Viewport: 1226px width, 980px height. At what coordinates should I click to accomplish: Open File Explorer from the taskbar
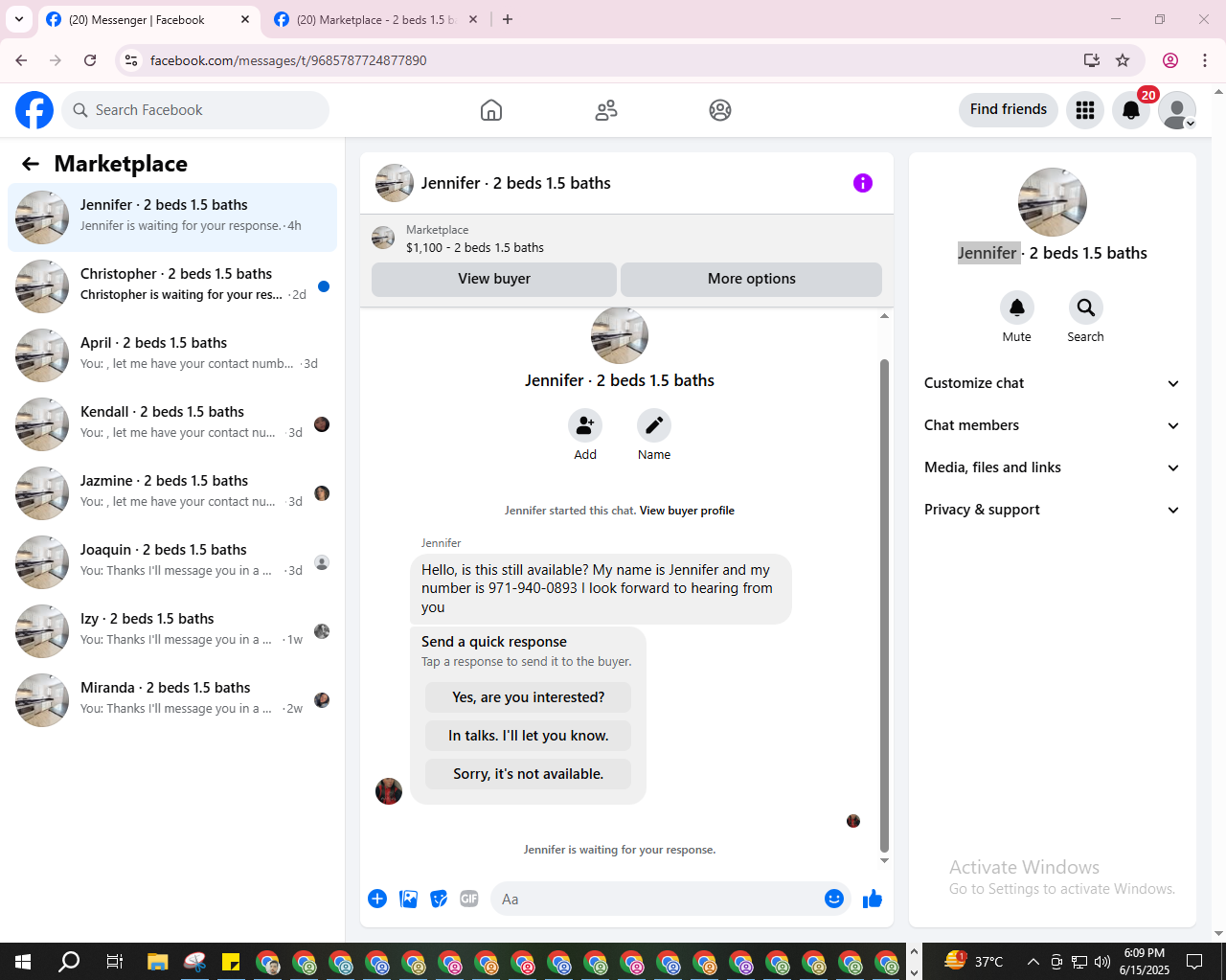pos(158,961)
